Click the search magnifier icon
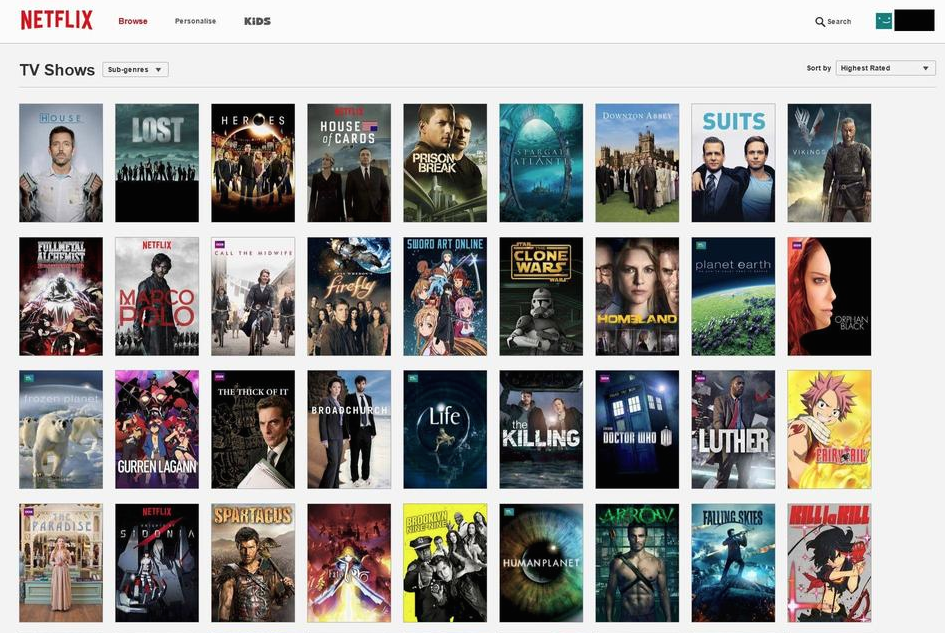Viewport: 945px width, 633px height. (820, 22)
